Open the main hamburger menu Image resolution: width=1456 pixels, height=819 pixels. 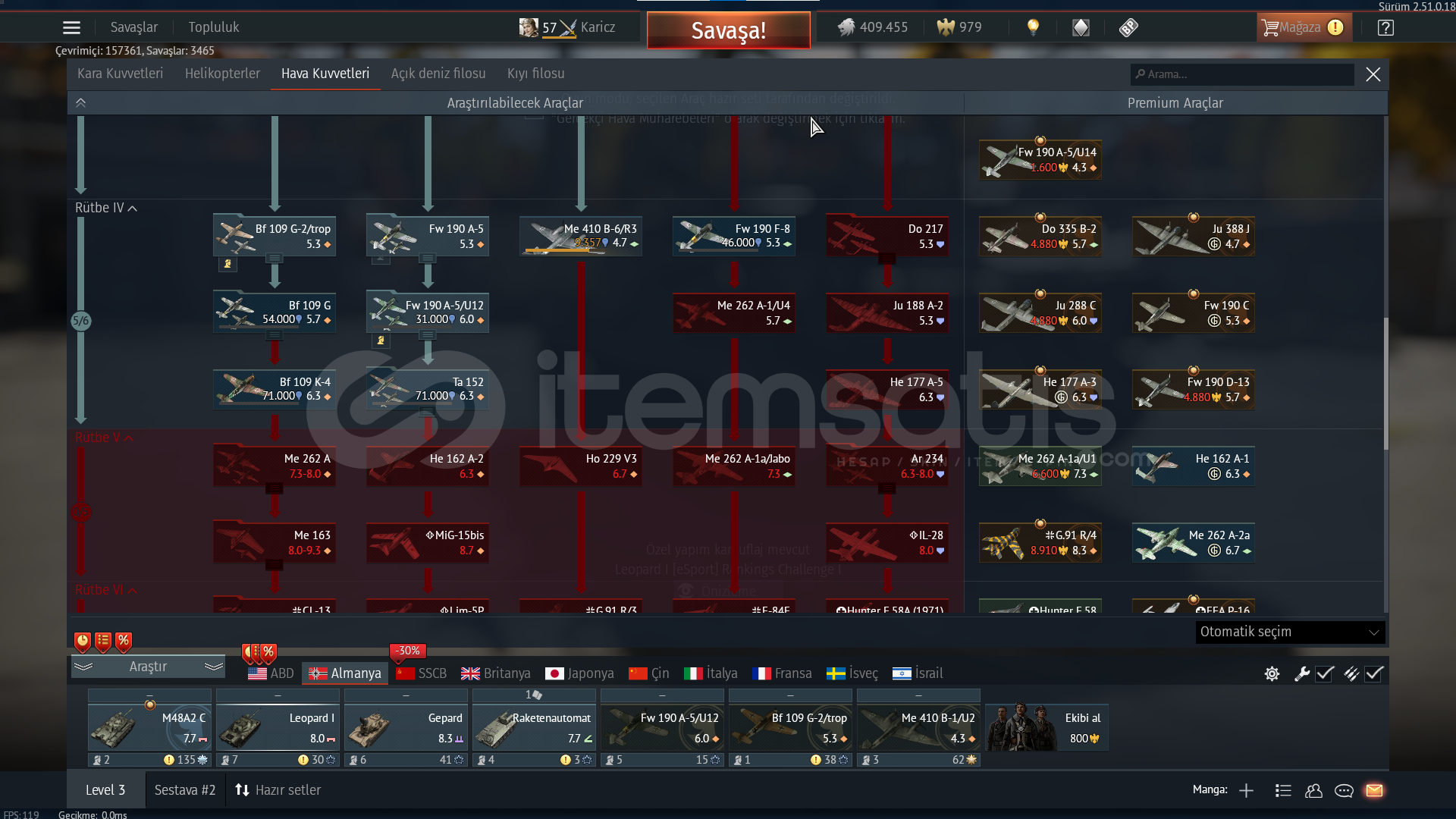pos(71,28)
